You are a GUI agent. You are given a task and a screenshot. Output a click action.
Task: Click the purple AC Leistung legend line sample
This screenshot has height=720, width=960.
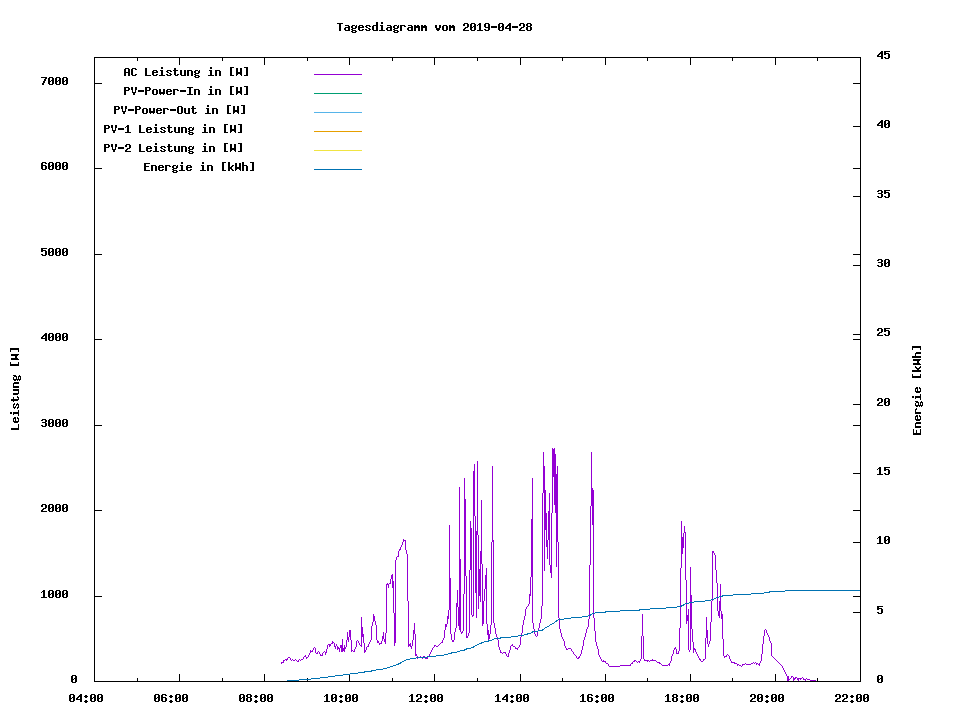pyautogui.click(x=337, y=74)
